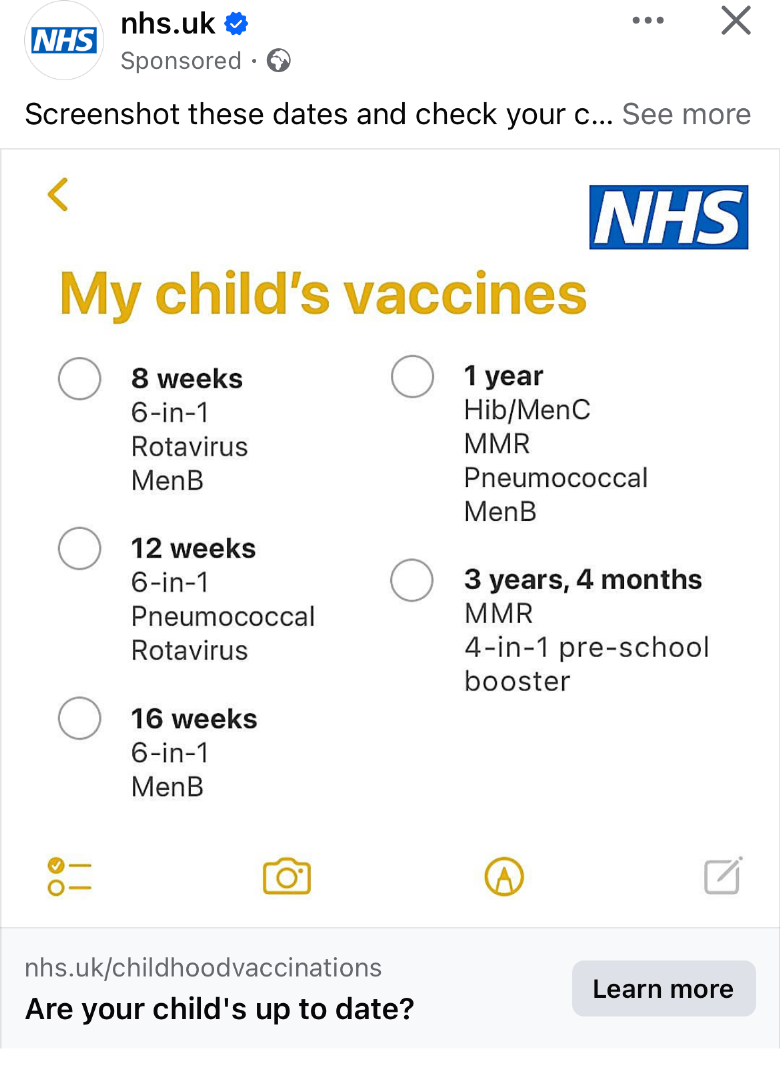This screenshot has width=780, height=1065.
Task: Expand the caption with See more
Action: pos(686,114)
